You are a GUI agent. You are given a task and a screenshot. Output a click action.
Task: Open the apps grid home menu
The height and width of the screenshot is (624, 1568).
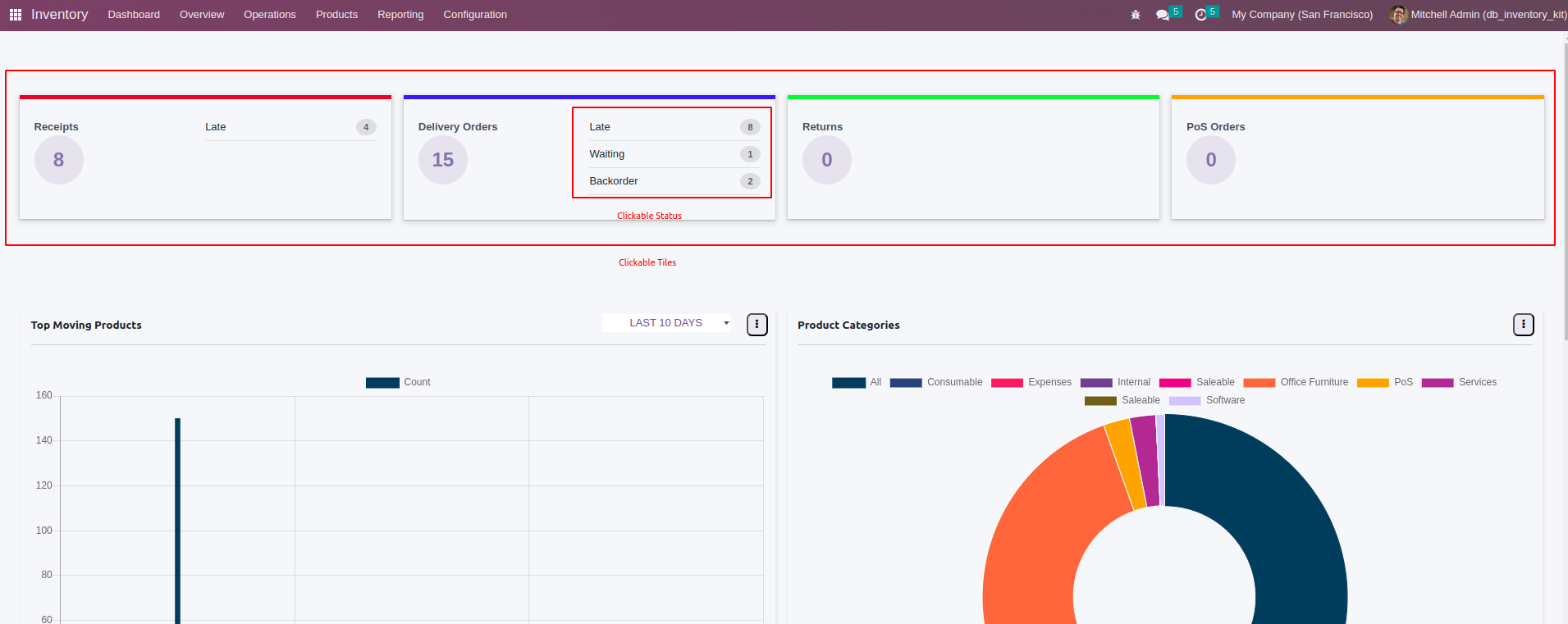pyautogui.click(x=16, y=15)
